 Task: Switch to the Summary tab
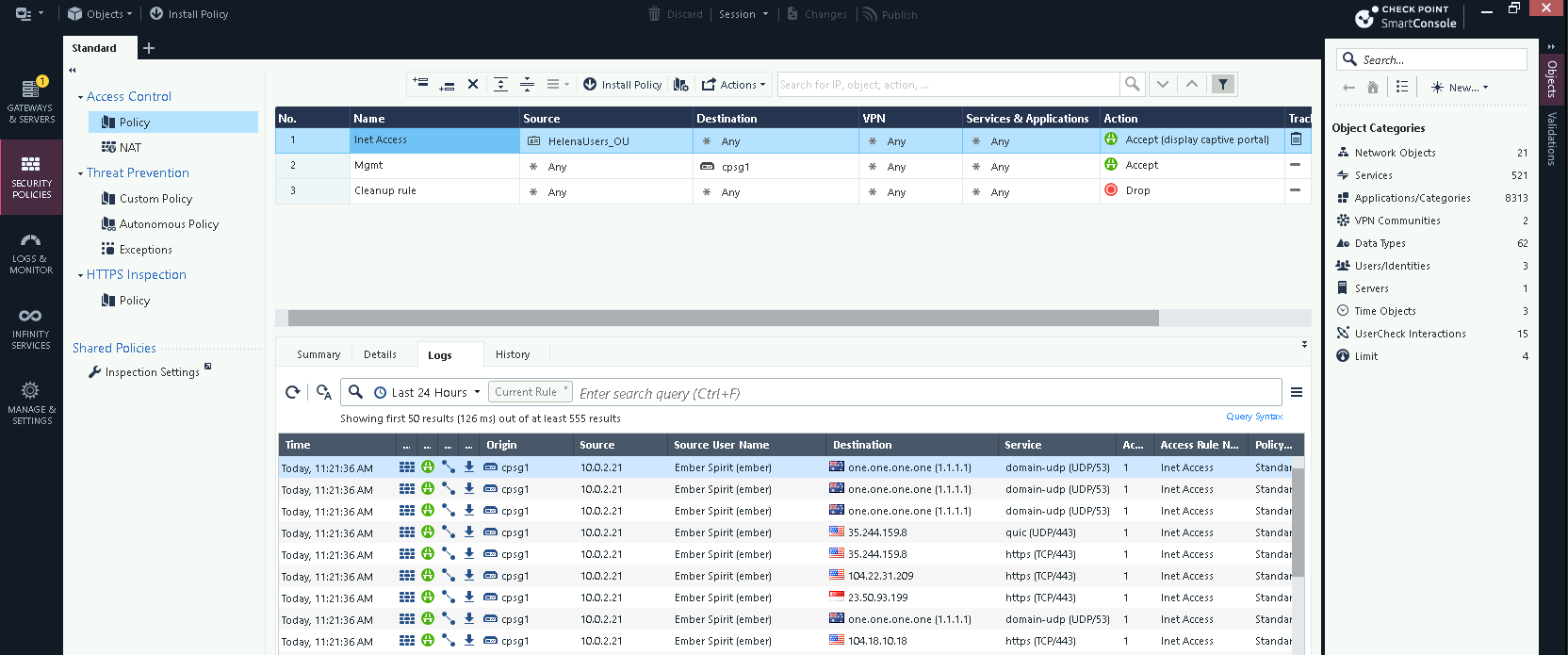point(318,354)
